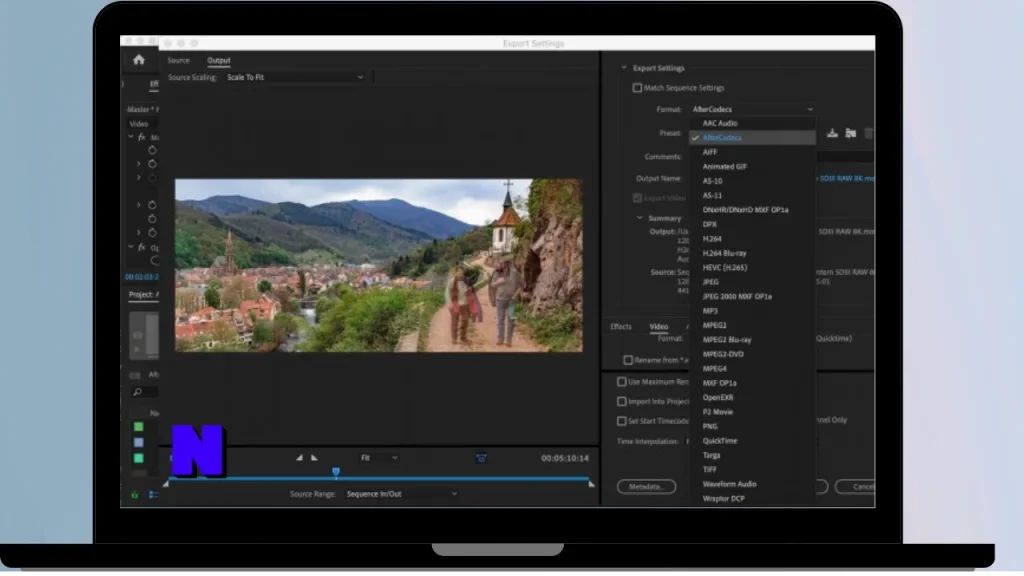Choose AAC Audio from format list
The height and width of the screenshot is (576, 1024).
[x=752, y=123]
